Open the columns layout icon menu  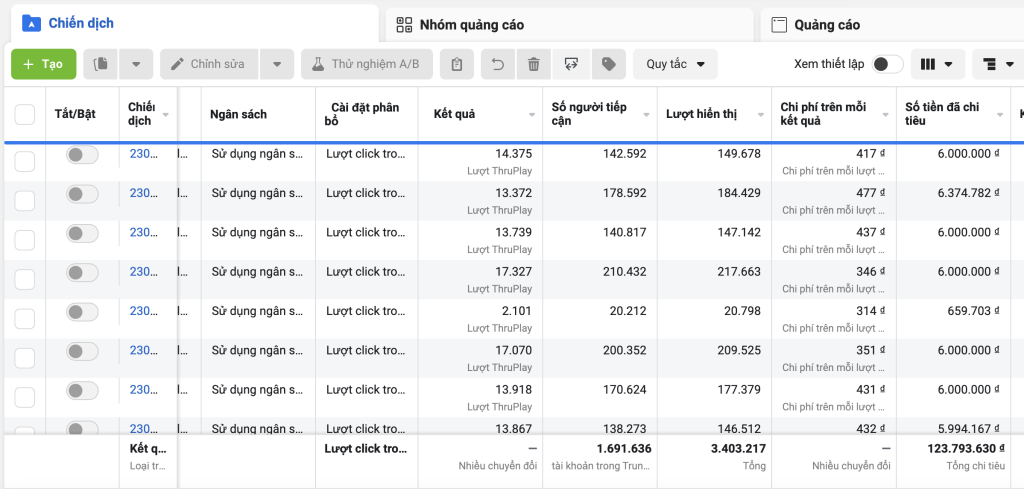coord(937,64)
